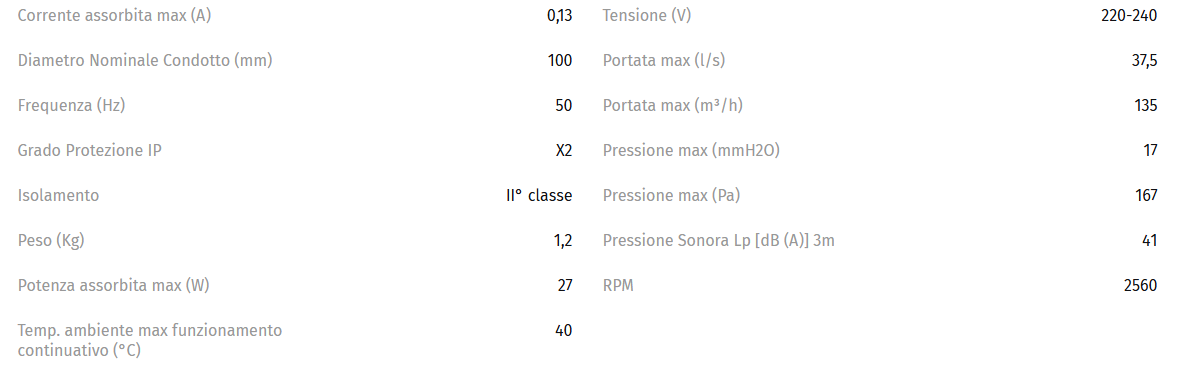Click the X2 protection grade value

coord(564,150)
